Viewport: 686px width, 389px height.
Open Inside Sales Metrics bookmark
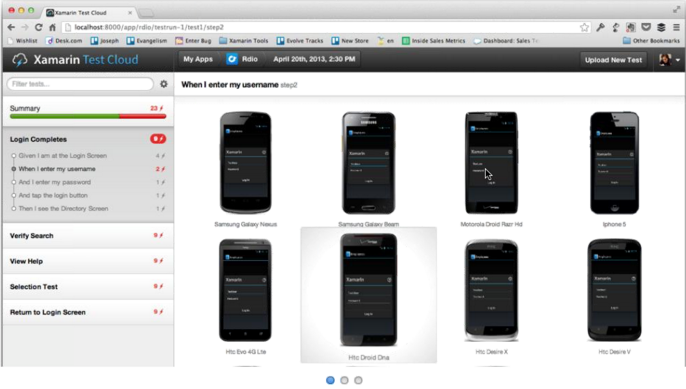pos(434,41)
